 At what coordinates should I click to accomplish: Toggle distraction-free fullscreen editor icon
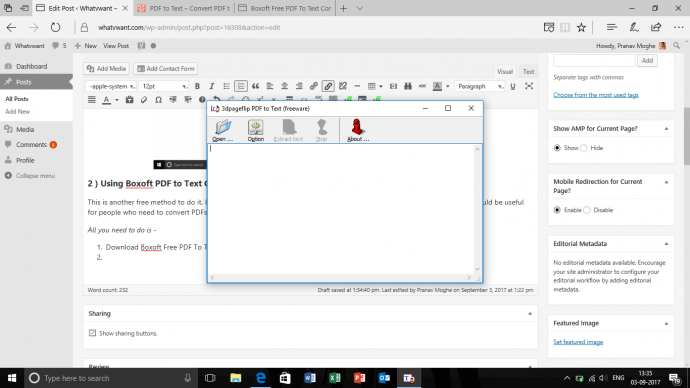pyautogui.click(x=529, y=86)
